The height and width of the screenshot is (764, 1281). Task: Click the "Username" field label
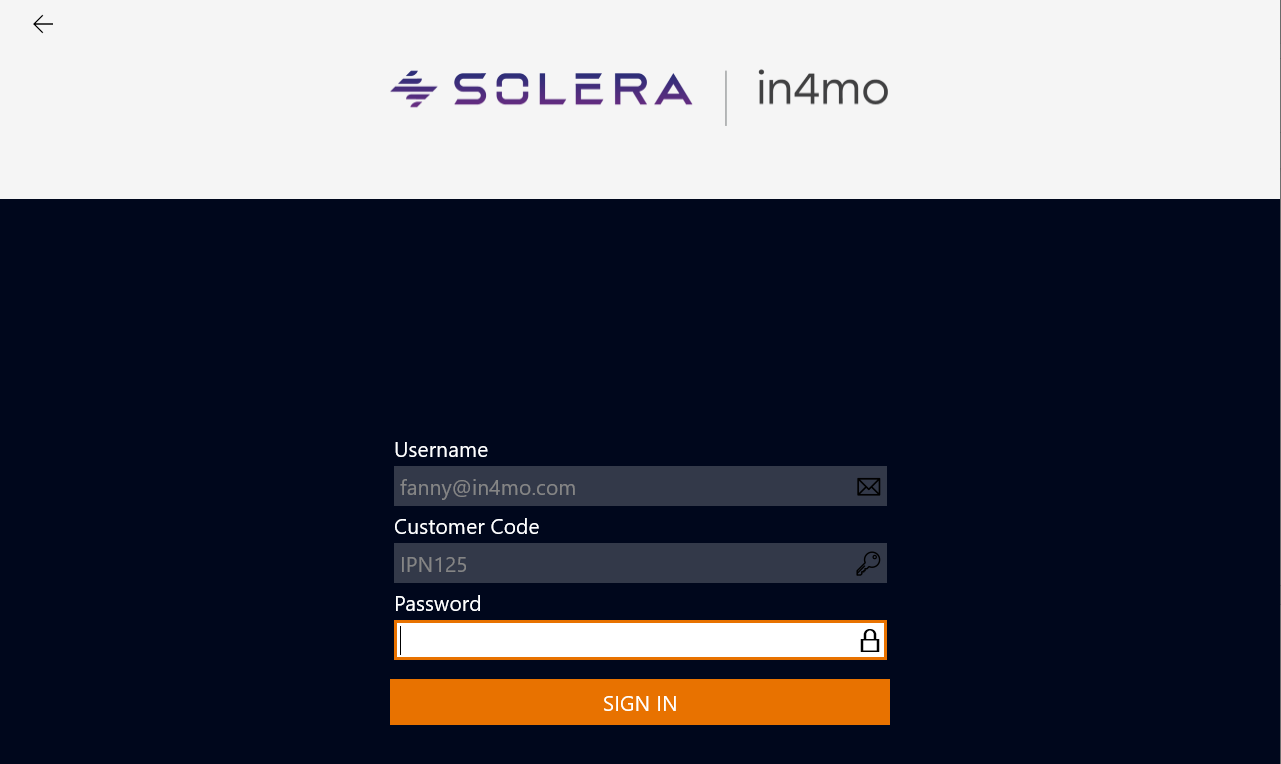(441, 450)
